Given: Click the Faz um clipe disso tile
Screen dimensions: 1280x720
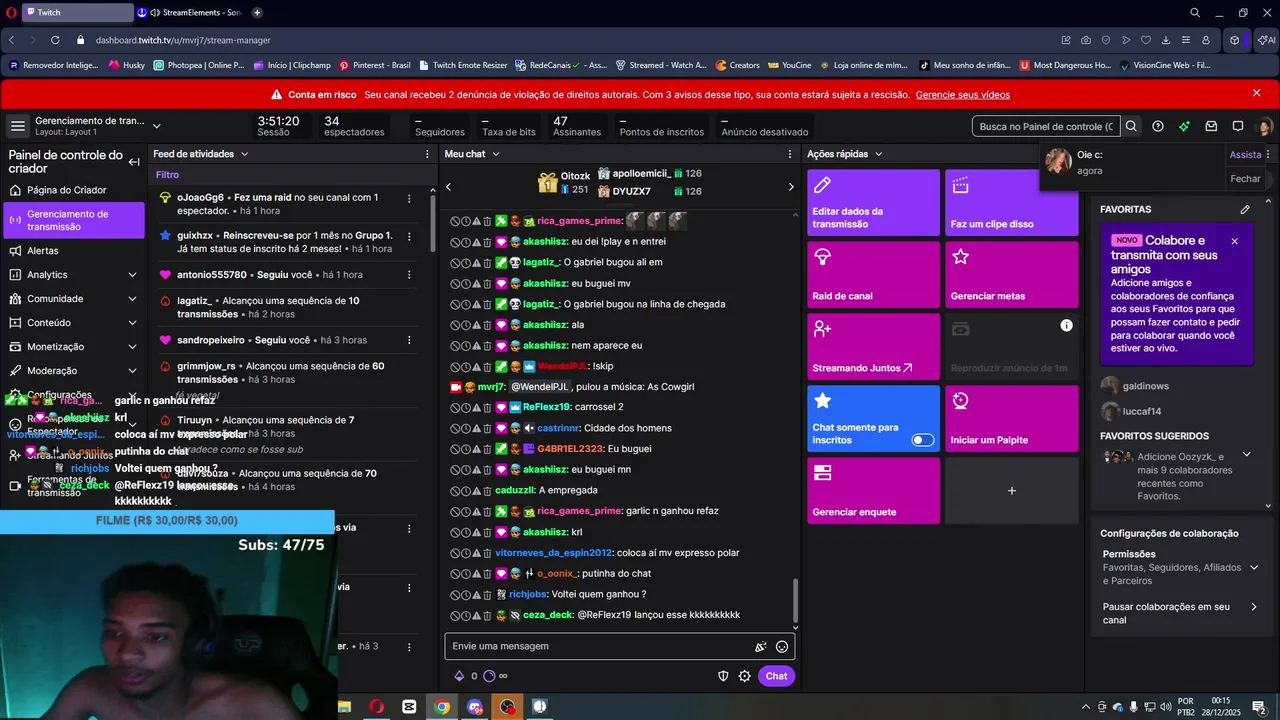Looking at the screenshot, I should coord(1012,202).
